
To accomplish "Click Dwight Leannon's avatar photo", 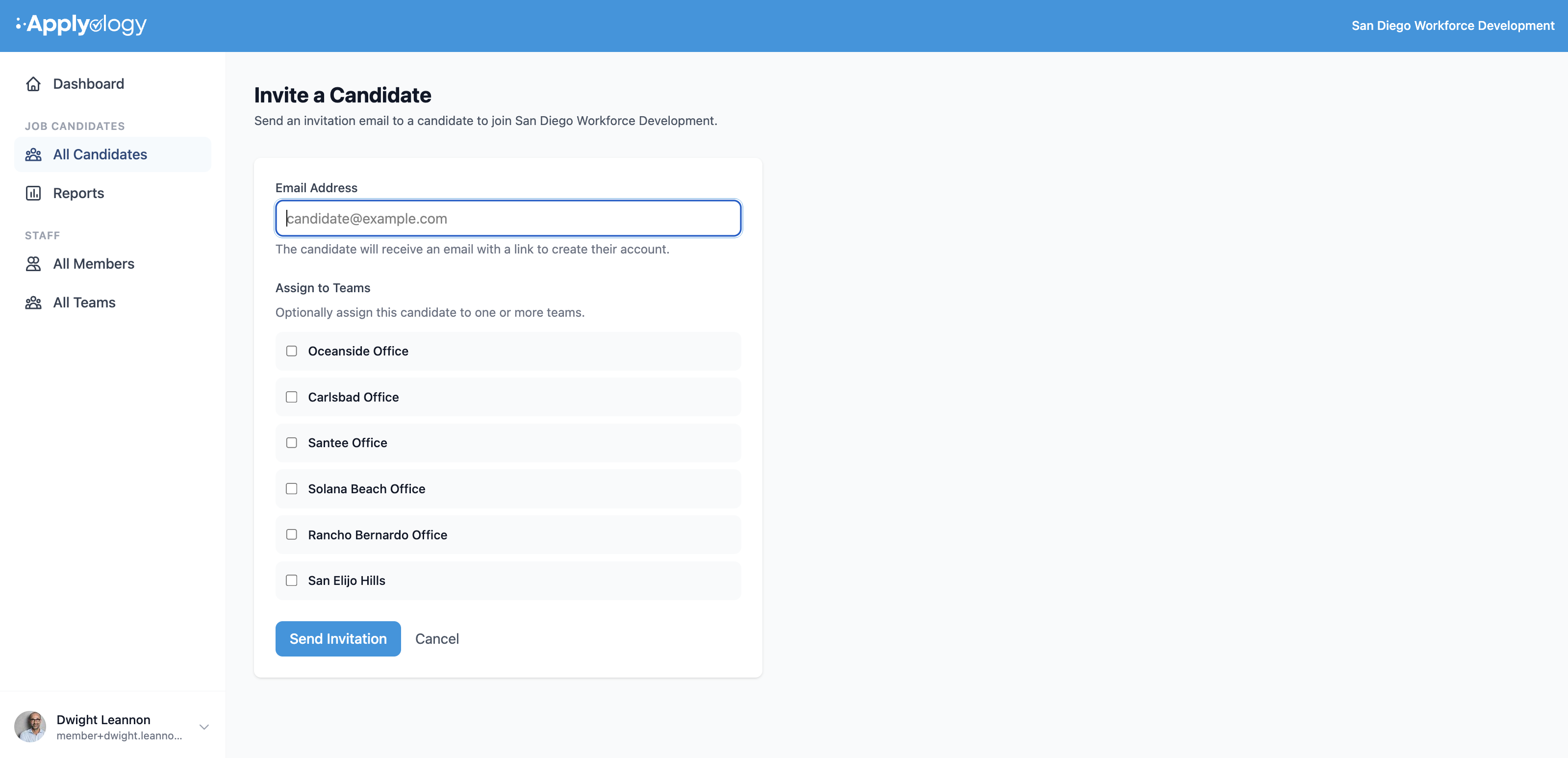I will 30,727.
